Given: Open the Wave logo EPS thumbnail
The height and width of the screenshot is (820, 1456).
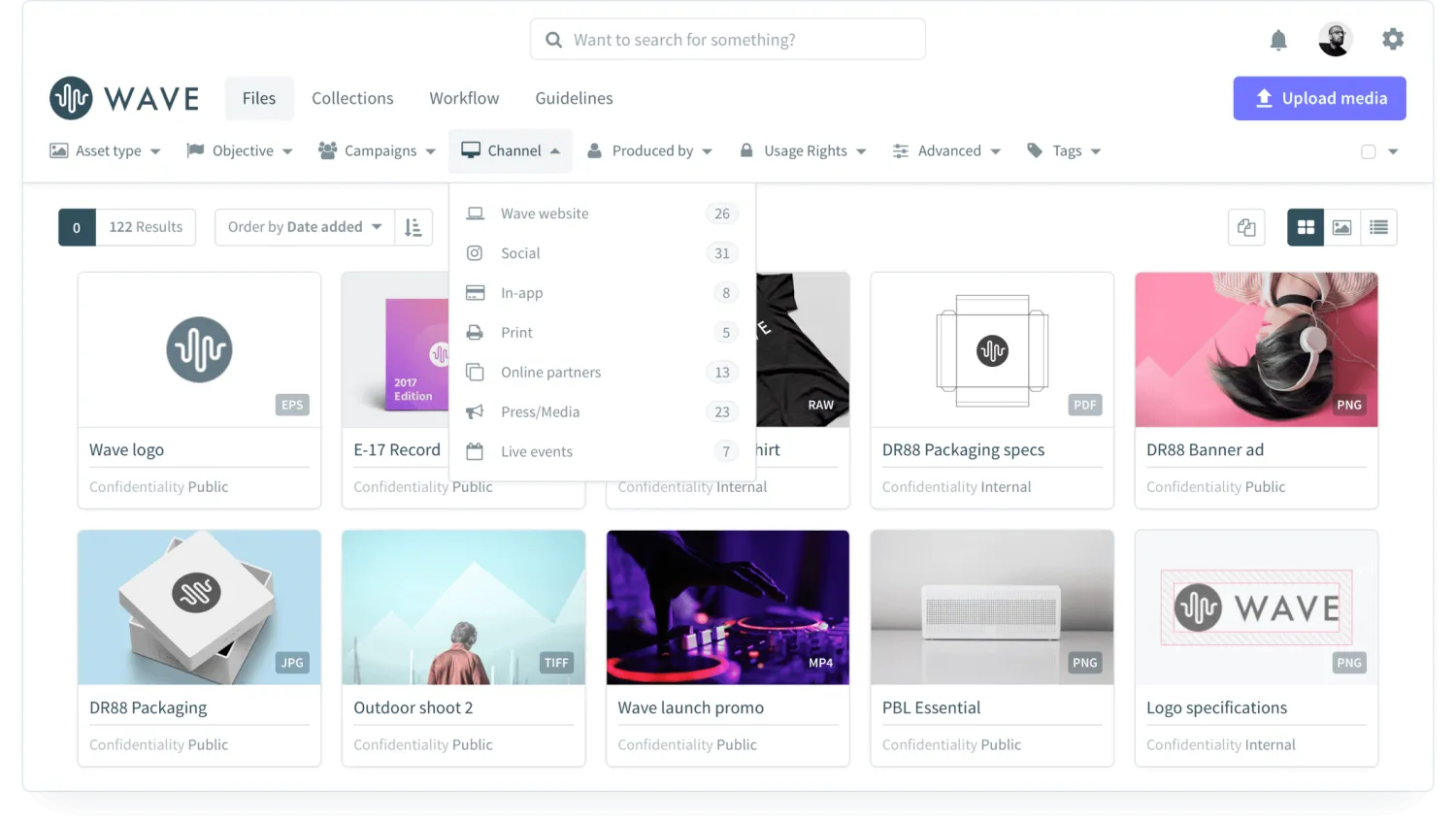Looking at the screenshot, I should click(x=199, y=350).
